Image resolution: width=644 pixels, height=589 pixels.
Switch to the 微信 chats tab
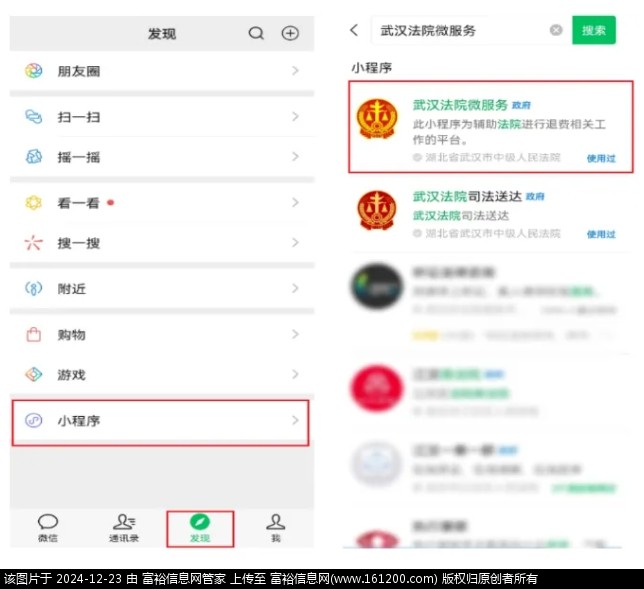48,528
